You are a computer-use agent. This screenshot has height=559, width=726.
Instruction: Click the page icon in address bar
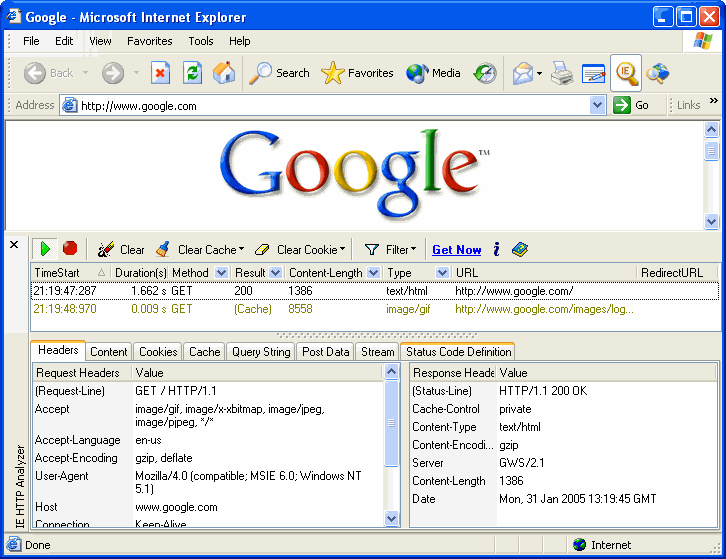[x=69, y=106]
